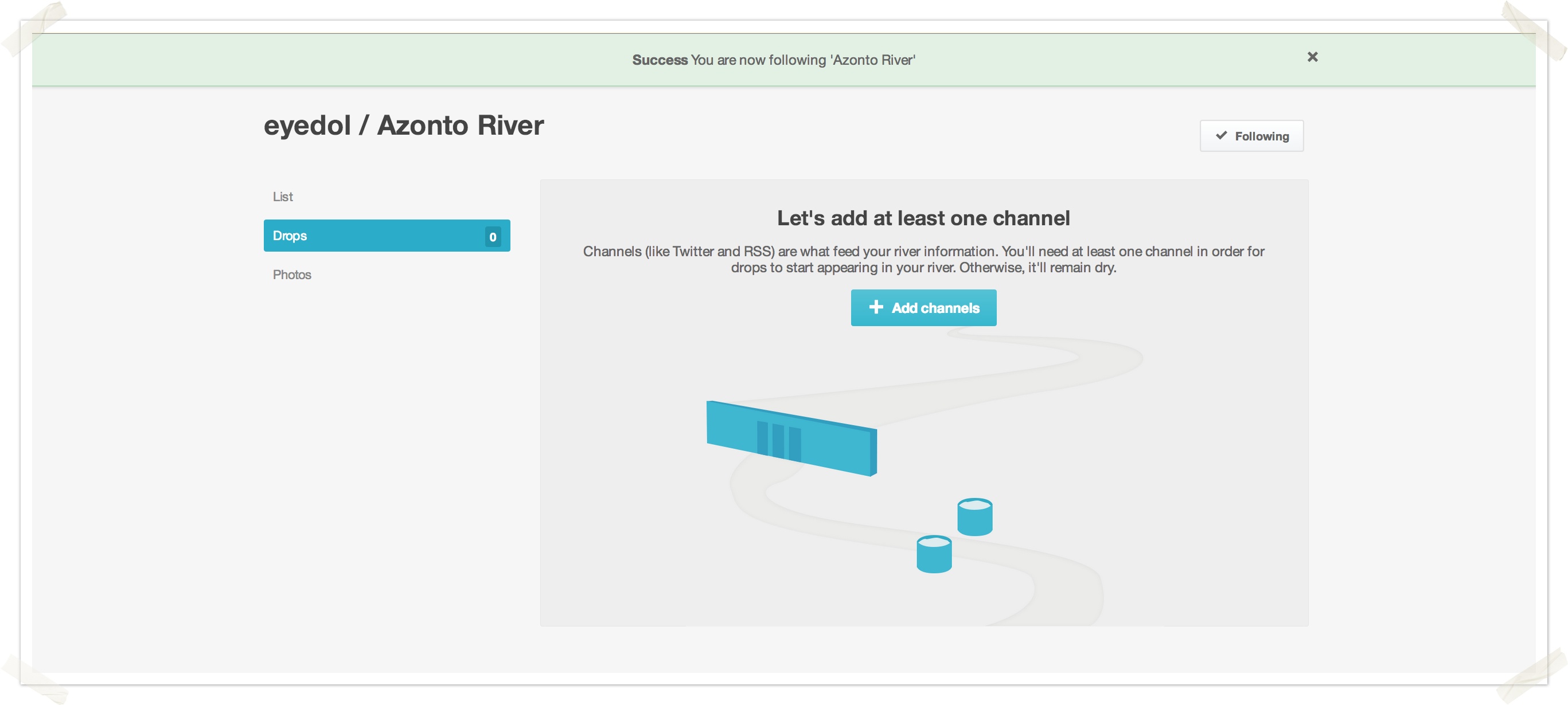The image size is (1568, 705).
Task: Dismiss the success notification with the X
Action: [1312, 57]
